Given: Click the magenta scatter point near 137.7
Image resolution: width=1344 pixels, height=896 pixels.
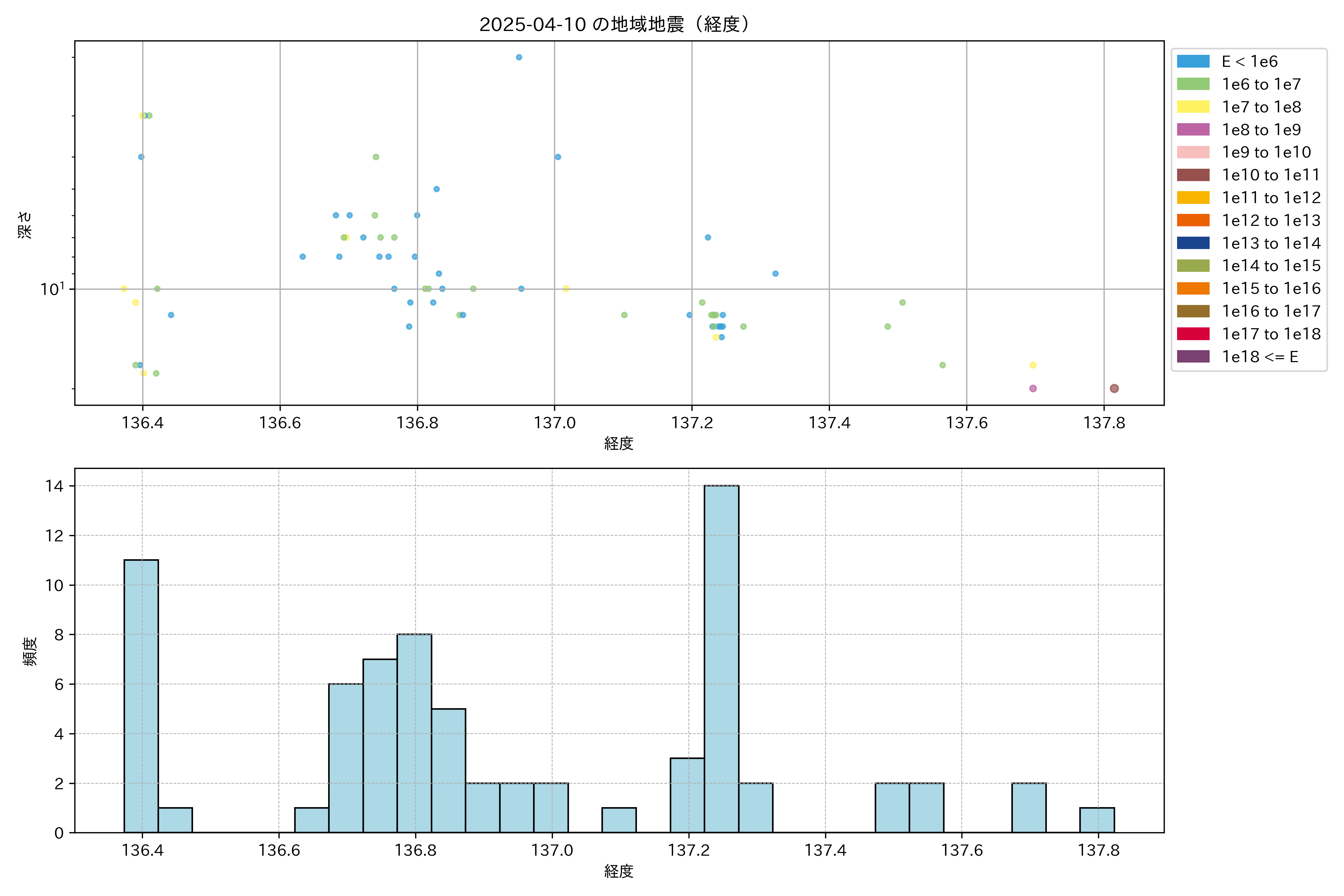Looking at the screenshot, I should pyautogui.click(x=1033, y=389).
